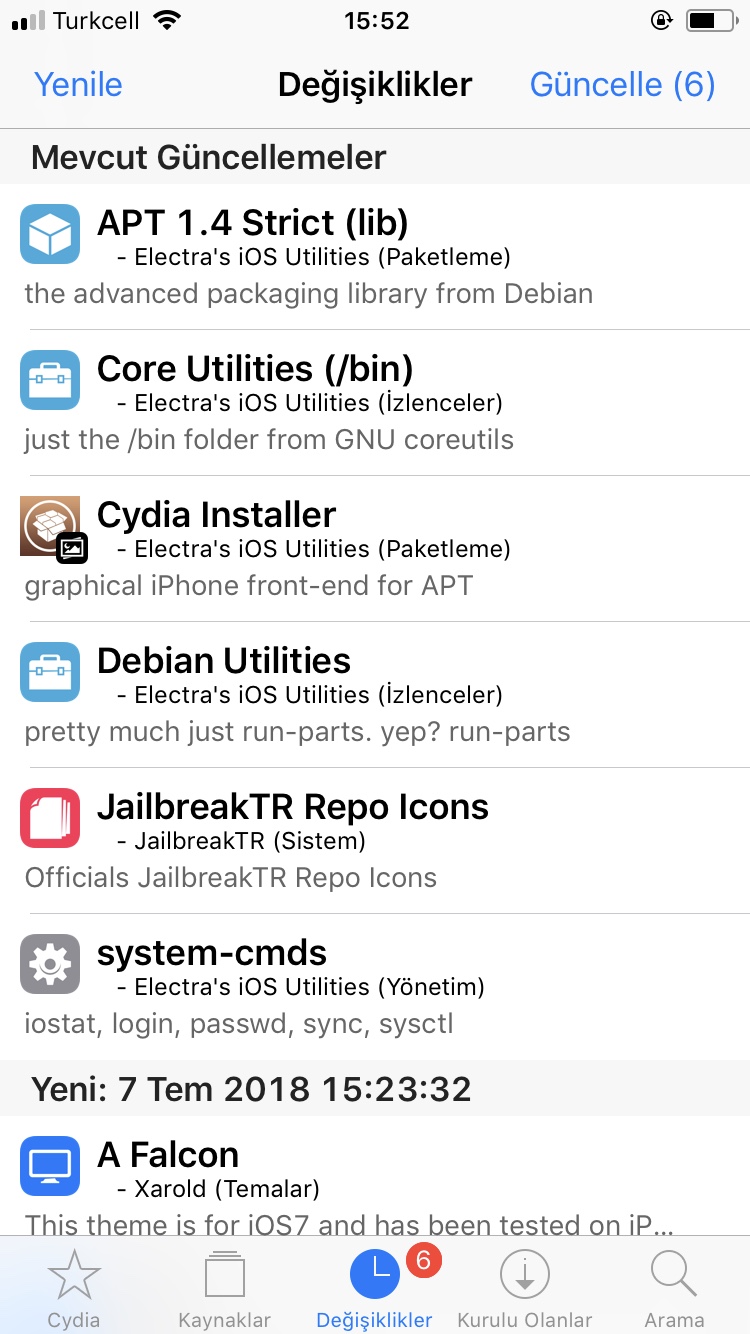Tap the Cydia Installer box icon

[50, 526]
